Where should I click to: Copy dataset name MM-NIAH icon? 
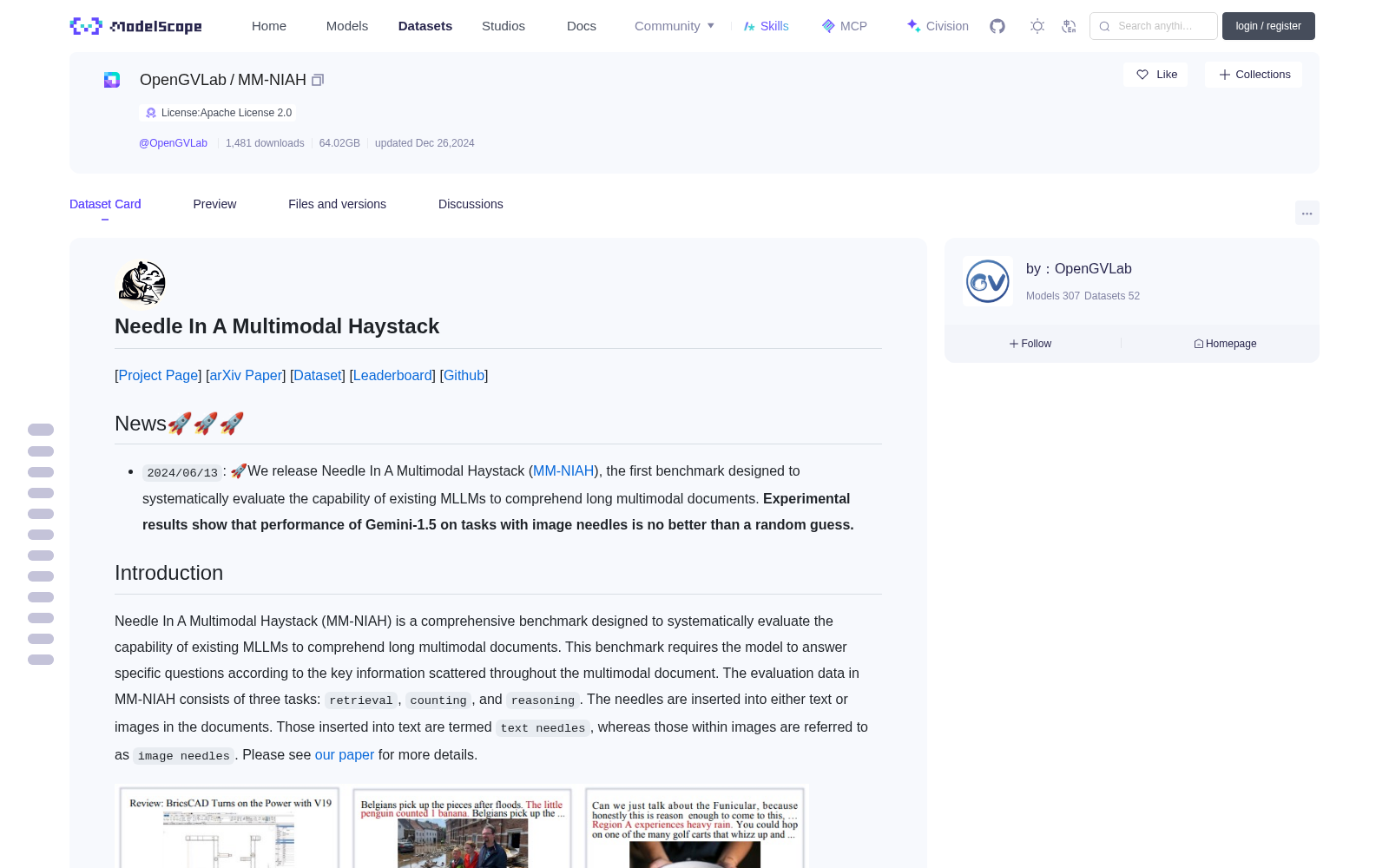pyautogui.click(x=318, y=80)
